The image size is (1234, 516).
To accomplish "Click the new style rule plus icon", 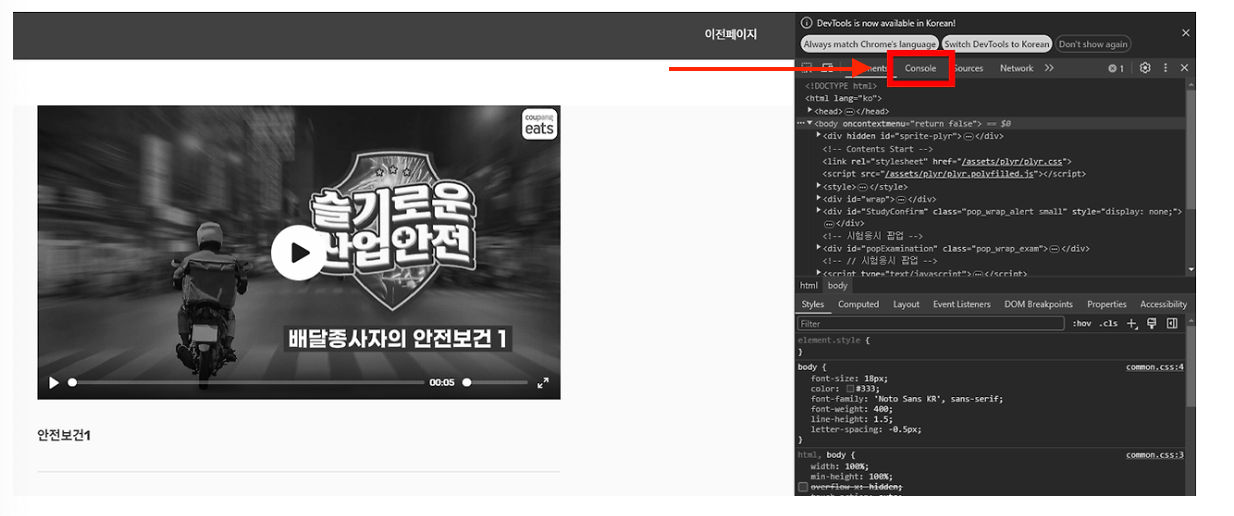I will point(1132,324).
